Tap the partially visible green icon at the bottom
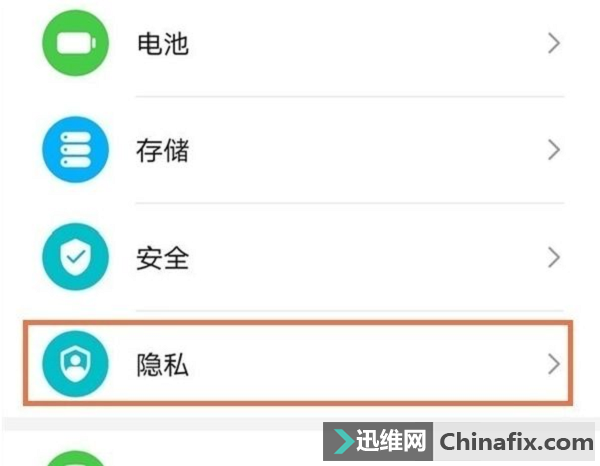 [75, 458]
